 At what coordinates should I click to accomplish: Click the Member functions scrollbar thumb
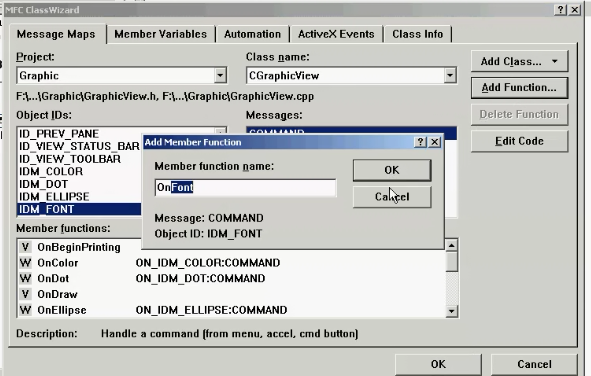tap(452, 261)
